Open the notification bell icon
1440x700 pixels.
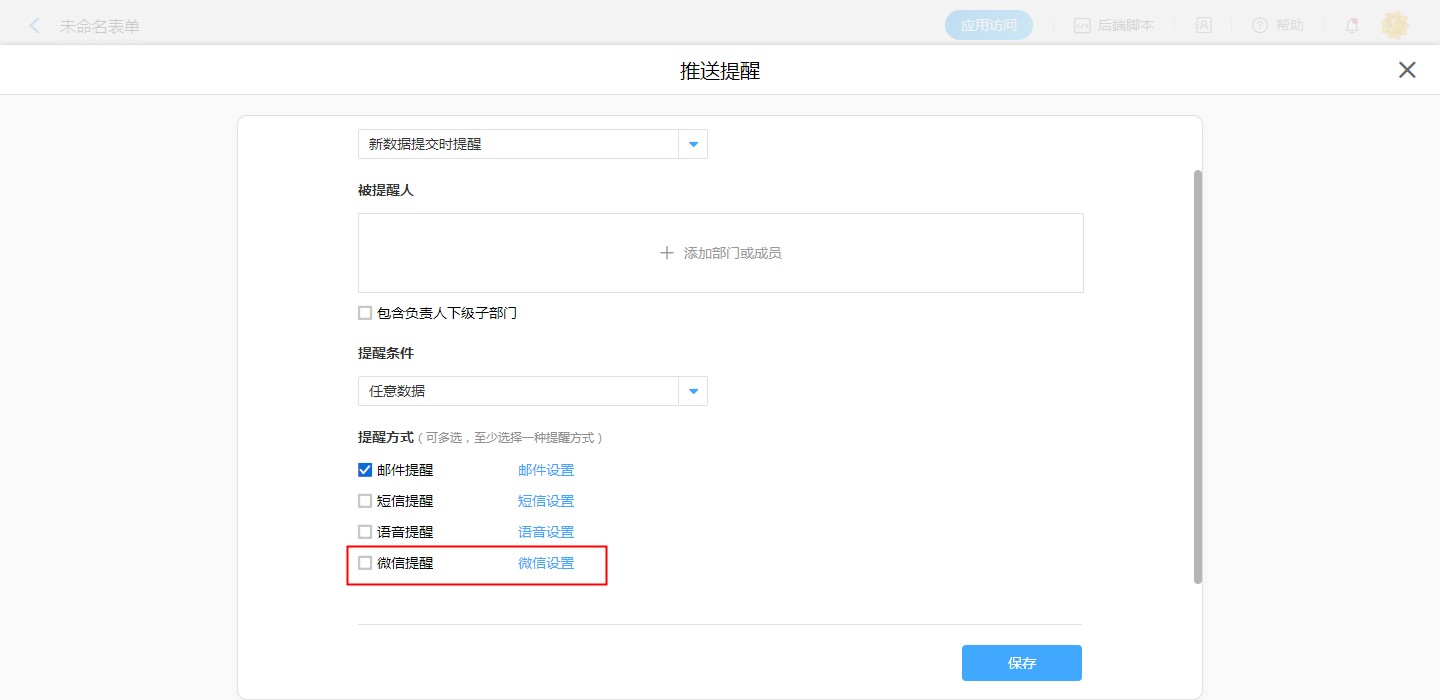pyautogui.click(x=1351, y=26)
